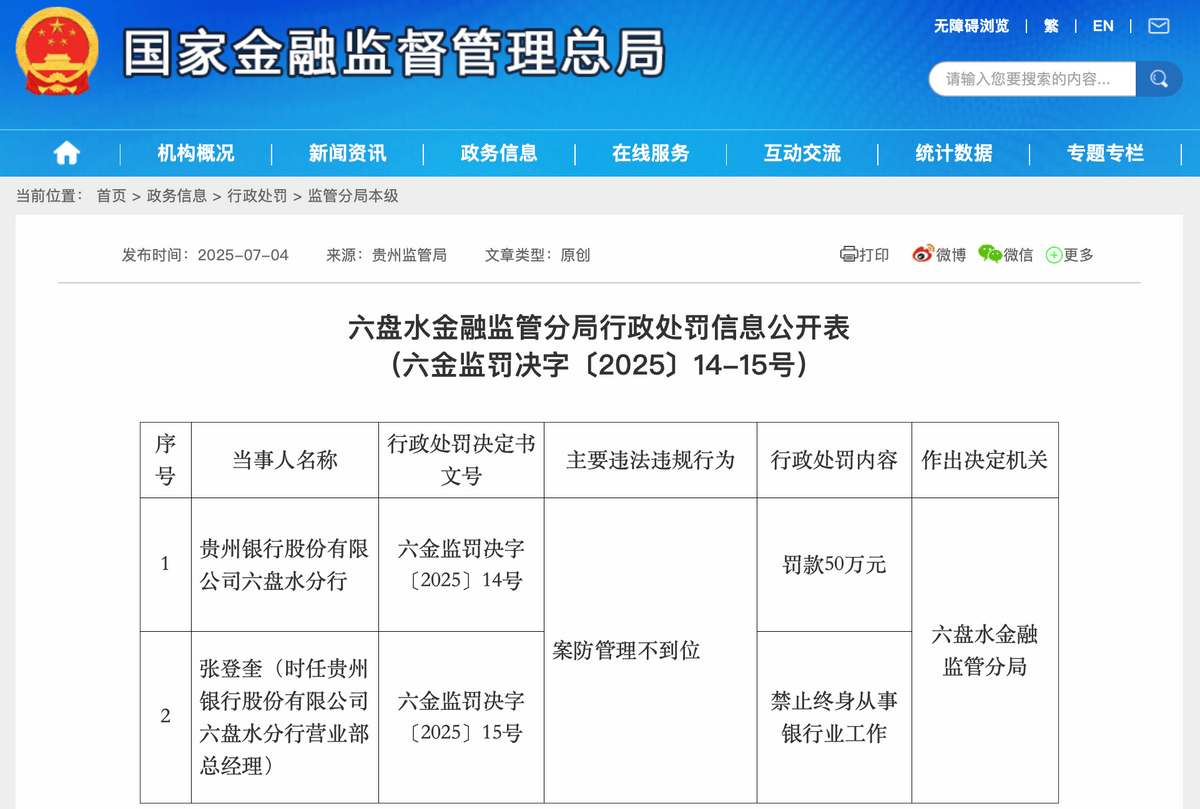Click the cell 贵州银行股份有限公司六盘水分行

click(285, 564)
